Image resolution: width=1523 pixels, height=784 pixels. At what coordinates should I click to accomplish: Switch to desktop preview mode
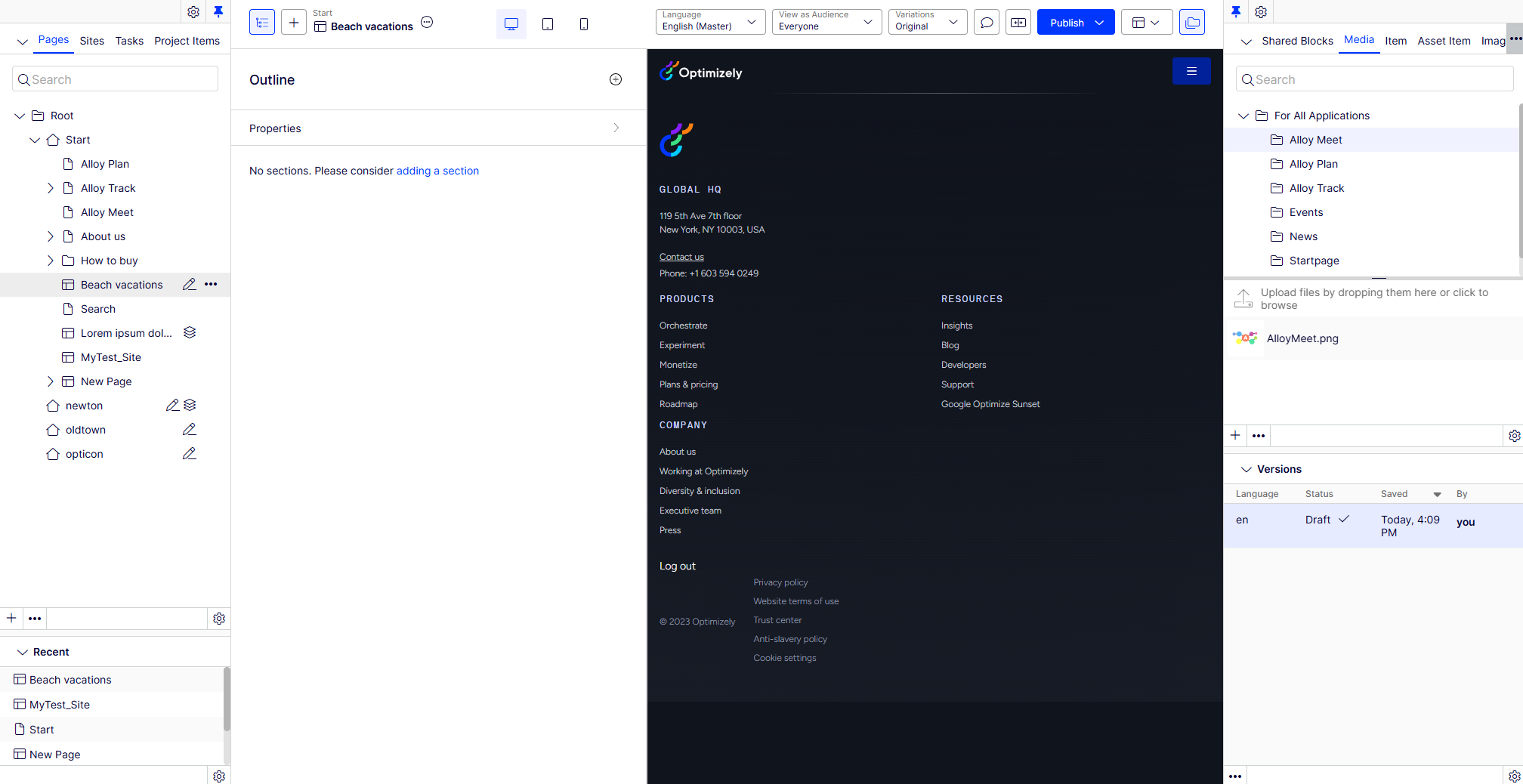511,24
